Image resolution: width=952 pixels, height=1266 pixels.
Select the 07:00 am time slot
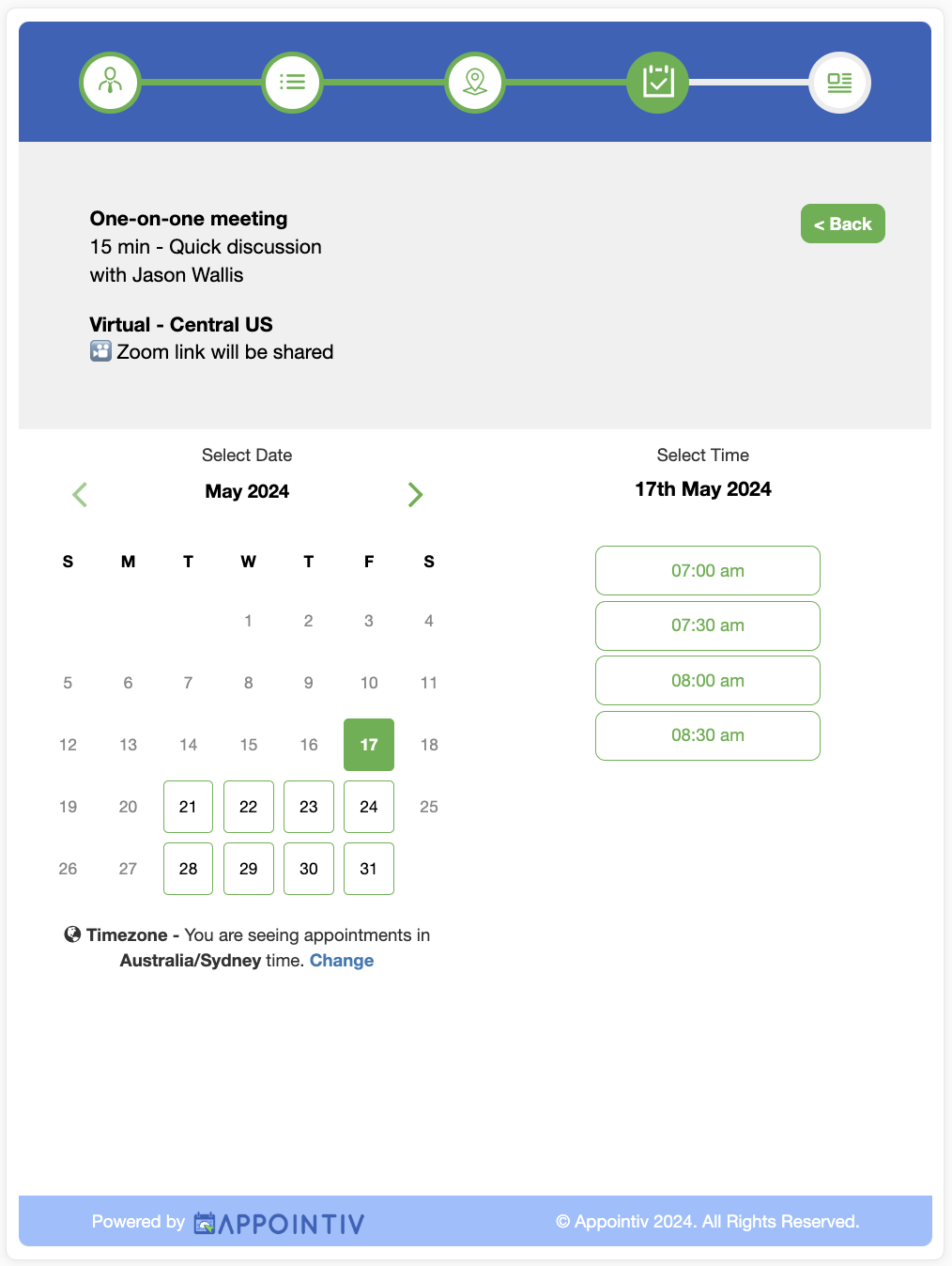[708, 570]
